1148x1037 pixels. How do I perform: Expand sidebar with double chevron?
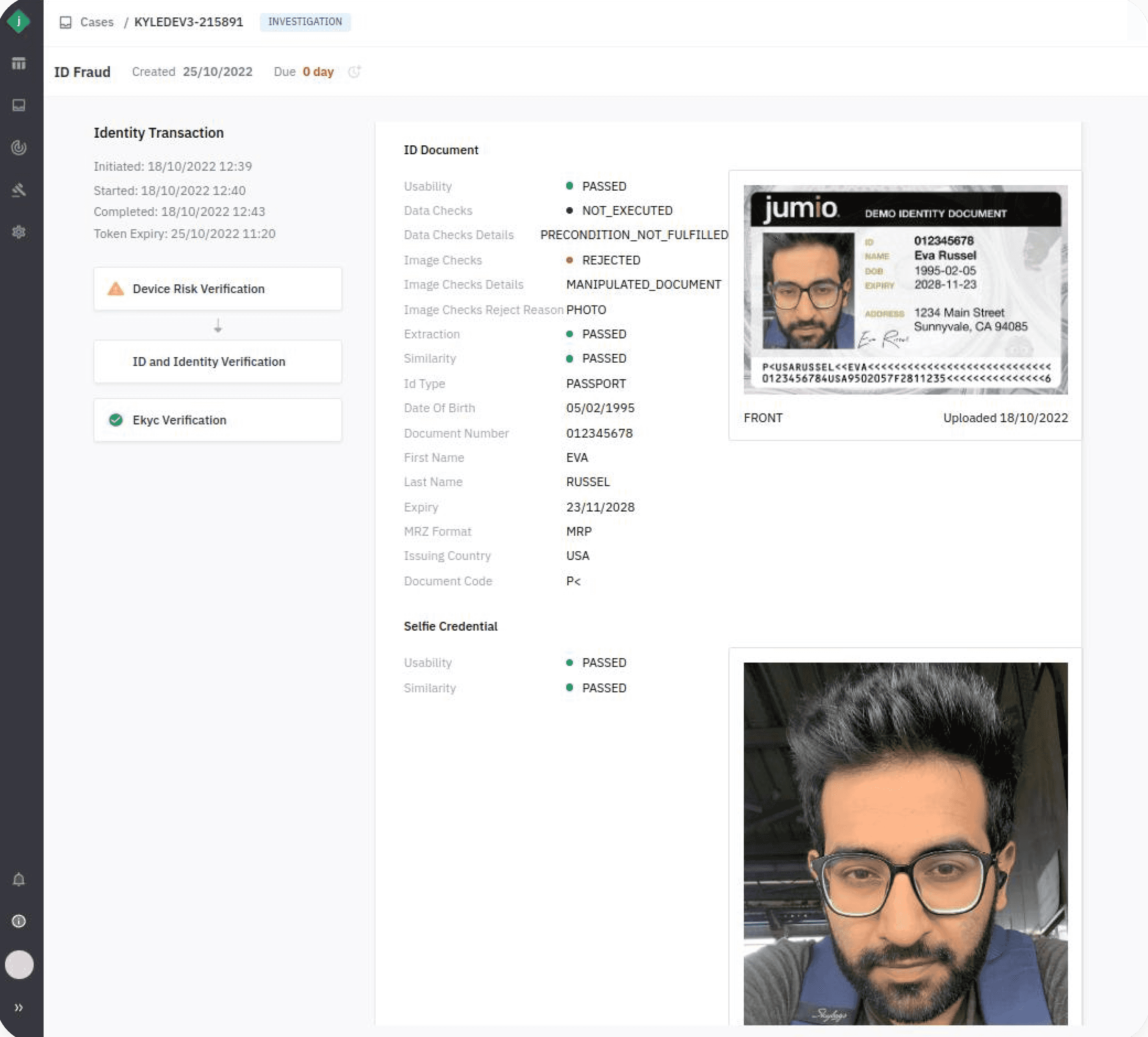pos(19,1007)
